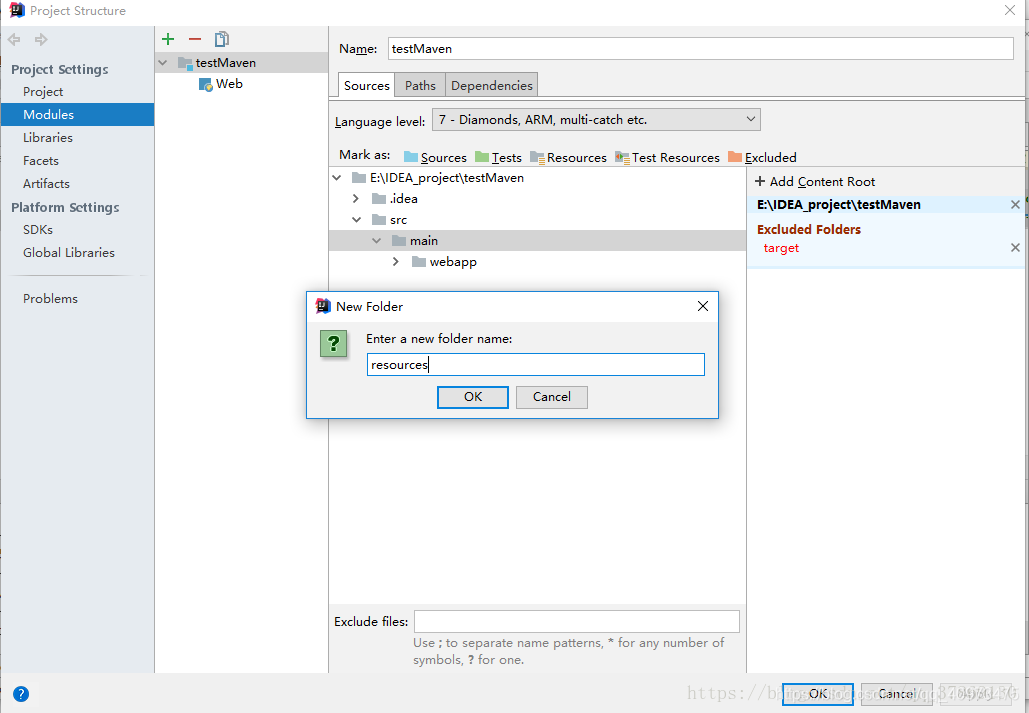
Task: Click OK in Project Structure window
Action: (x=818, y=694)
